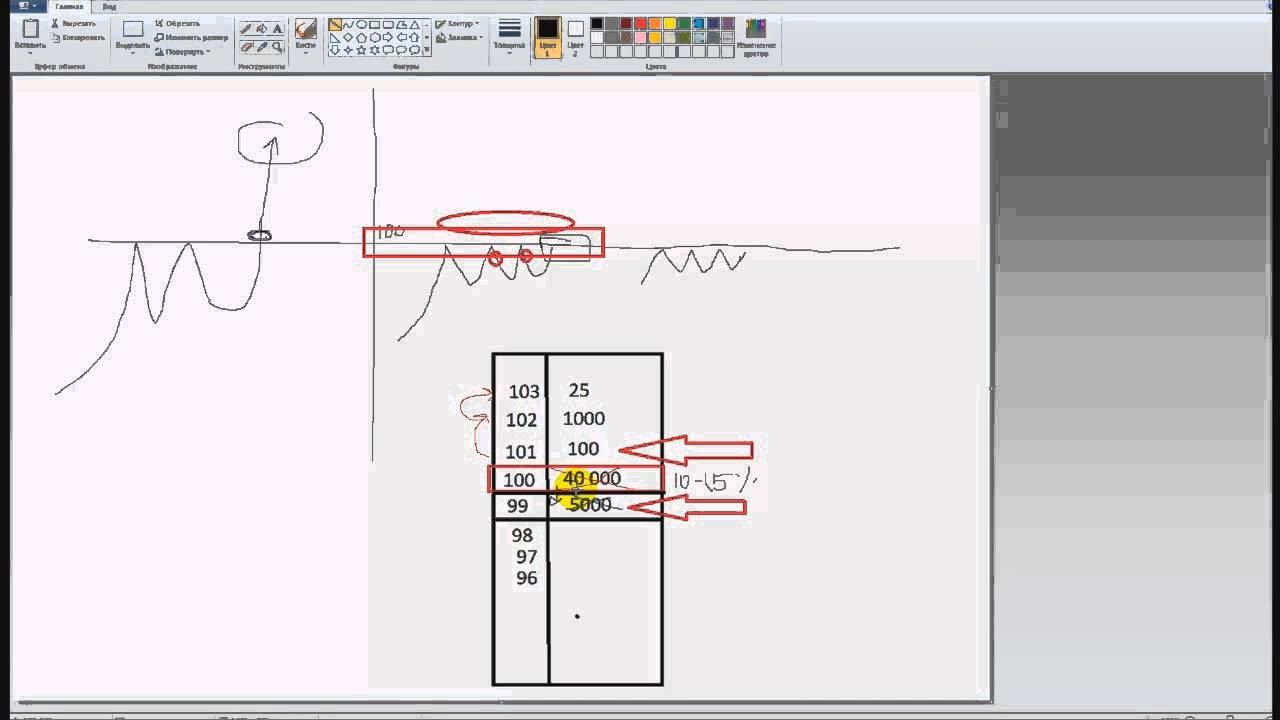
Task: Select the Fill with color bucket tool
Action: coord(262,29)
